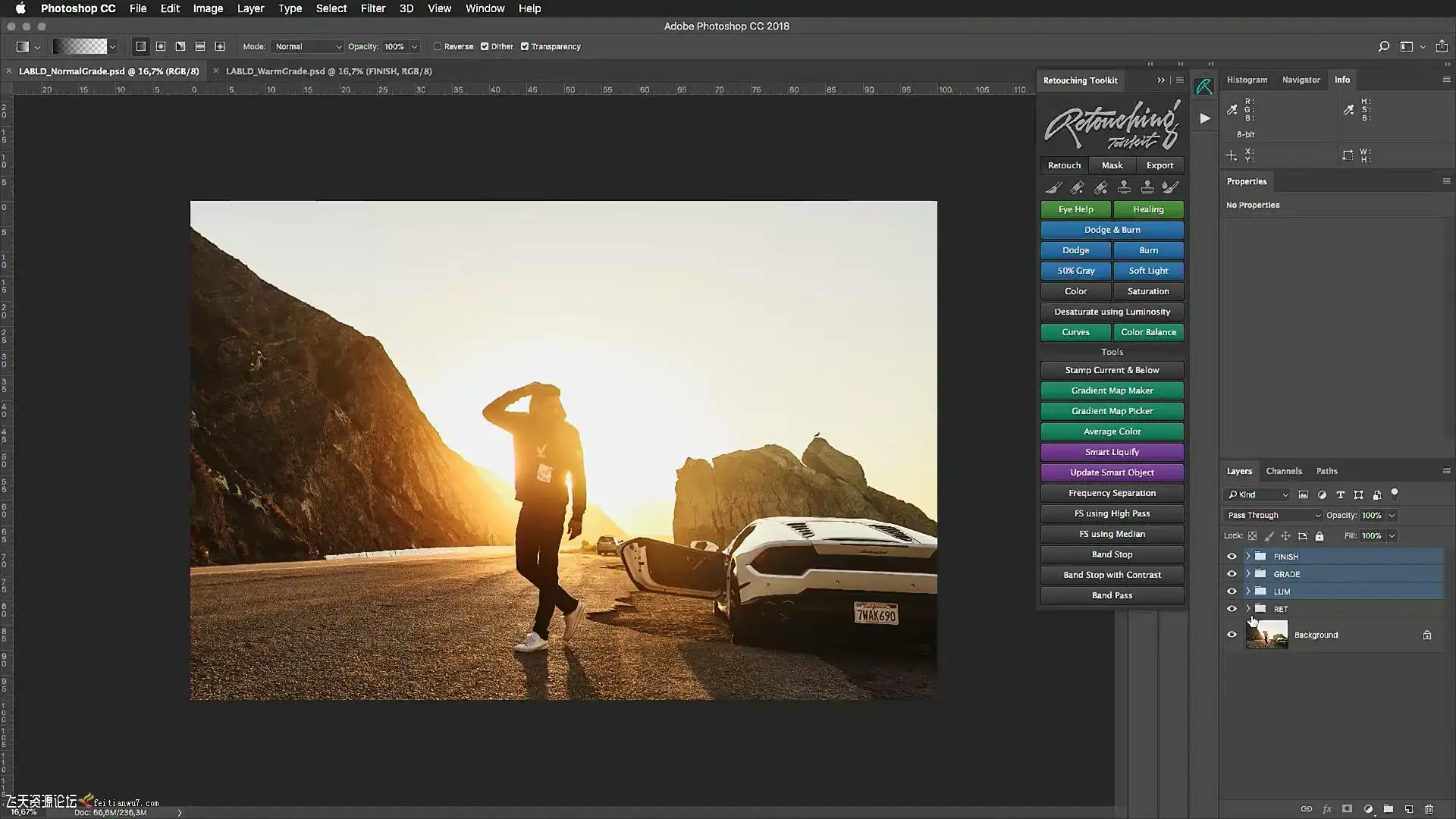Screen dimensions: 1456x819
Task: Select the Radial Gradient style icon
Action: click(161, 46)
